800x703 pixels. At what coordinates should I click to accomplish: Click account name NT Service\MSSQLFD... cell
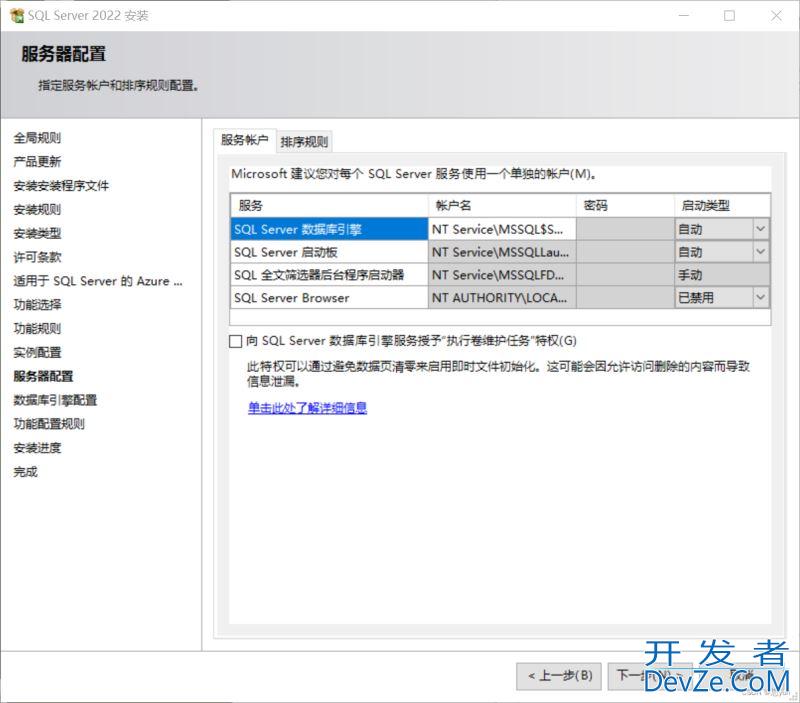[x=502, y=275]
